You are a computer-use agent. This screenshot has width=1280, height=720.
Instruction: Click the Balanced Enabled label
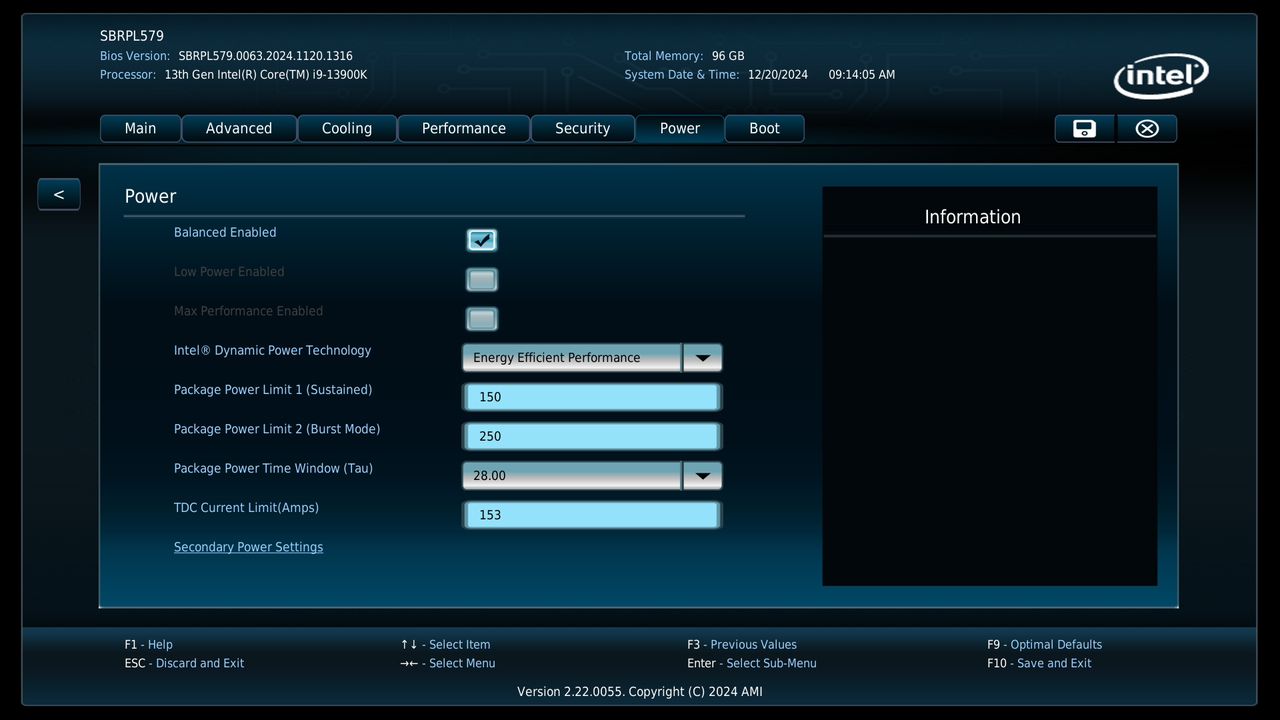pos(225,232)
